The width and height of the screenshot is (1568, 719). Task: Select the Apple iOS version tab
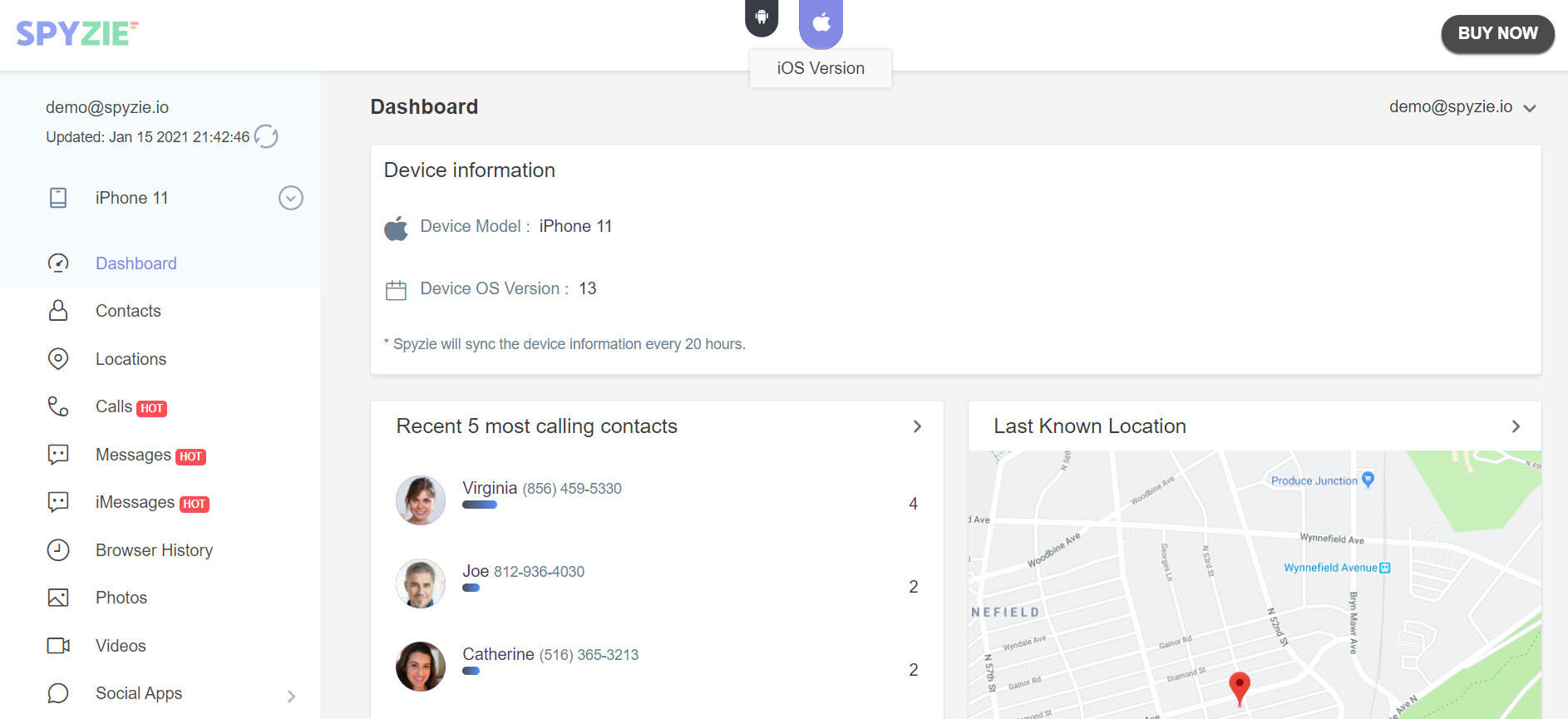pos(821,22)
